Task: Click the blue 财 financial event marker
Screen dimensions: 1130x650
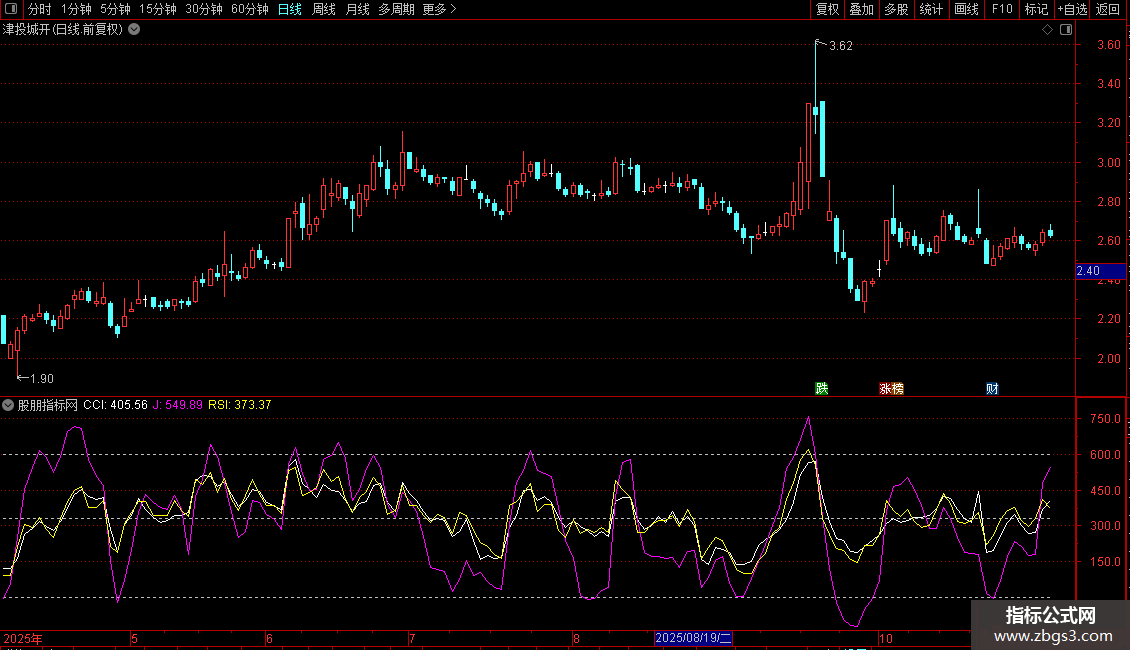Action: coord(992,388)
